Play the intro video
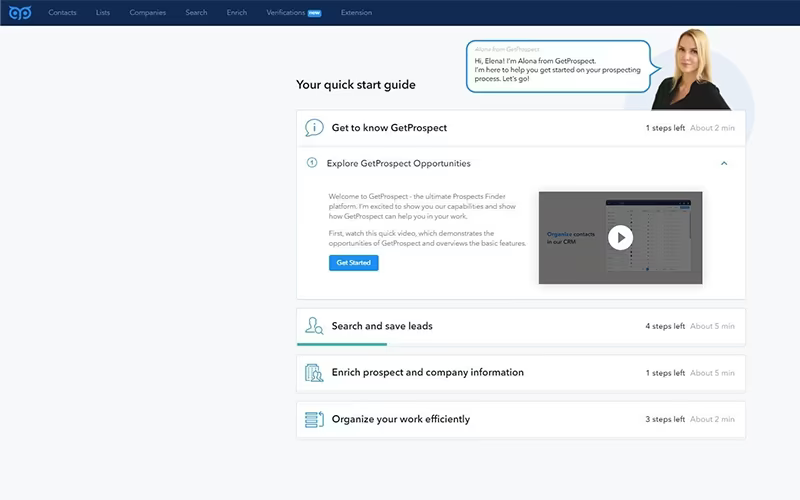Image resolution: width=800 pixels, height=500 pixels. [x=620, y=238]
